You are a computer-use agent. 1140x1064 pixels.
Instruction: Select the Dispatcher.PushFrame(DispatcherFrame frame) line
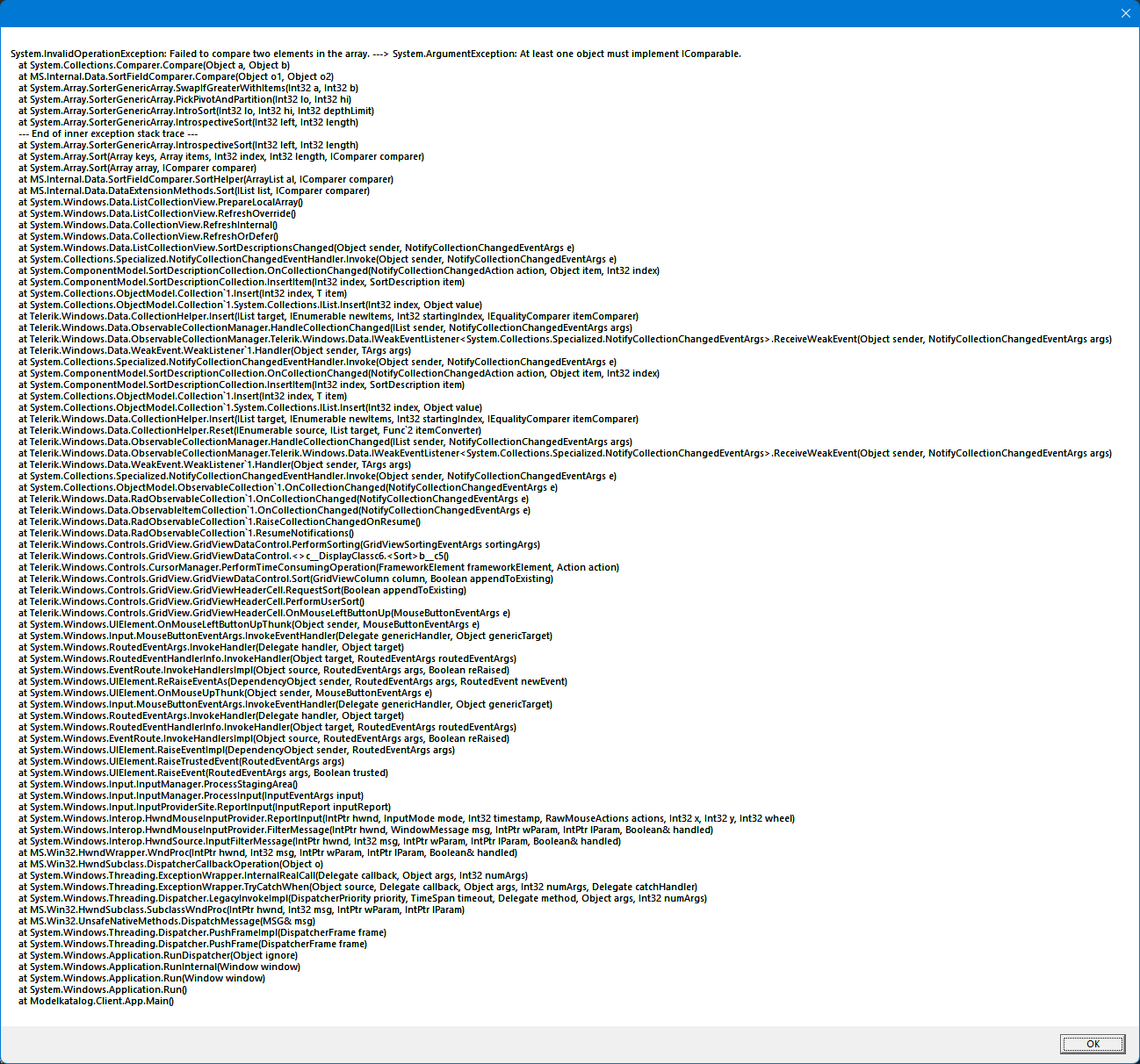[193, 944]
